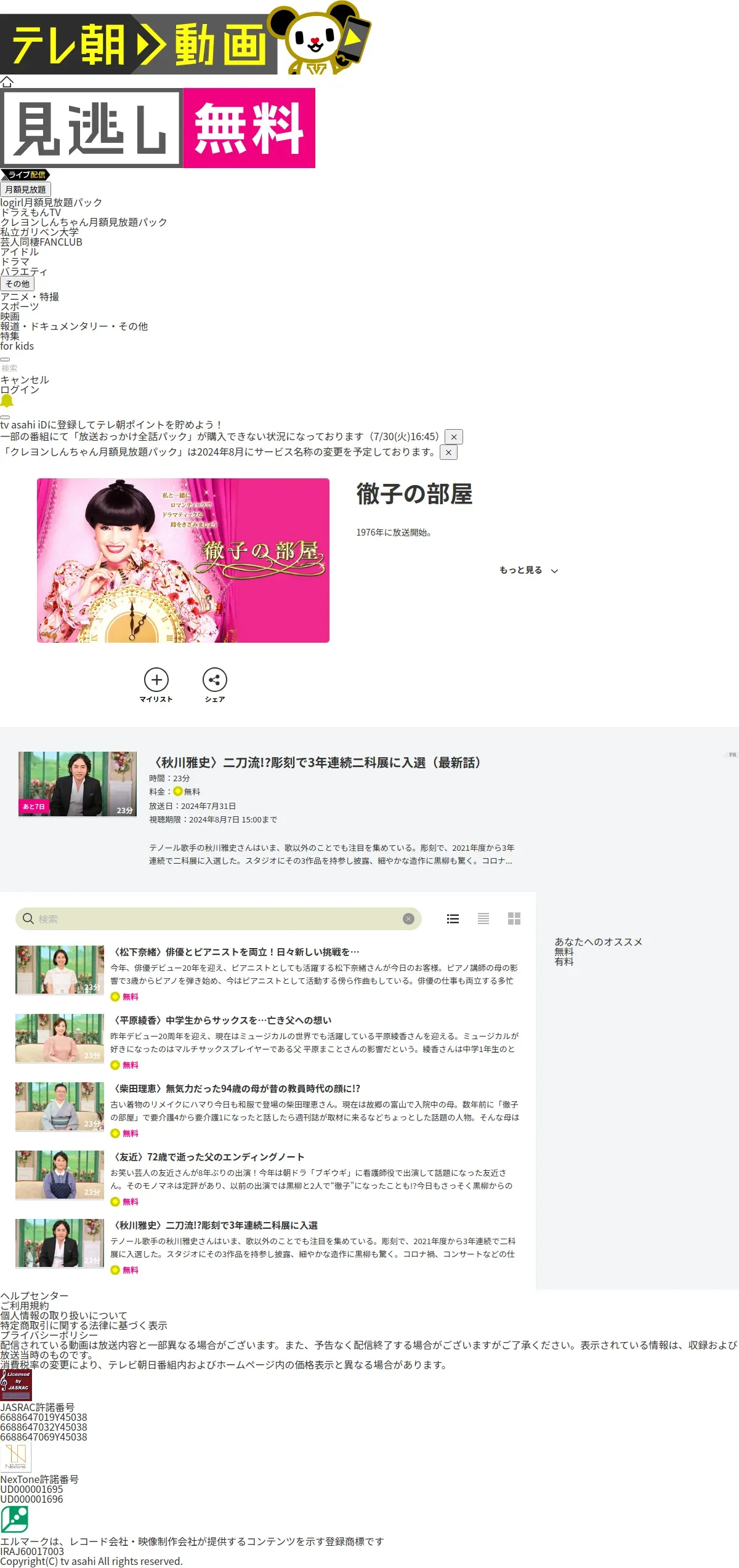Open the 映画 category
739x1568 pixels.
tap(10, 316)
